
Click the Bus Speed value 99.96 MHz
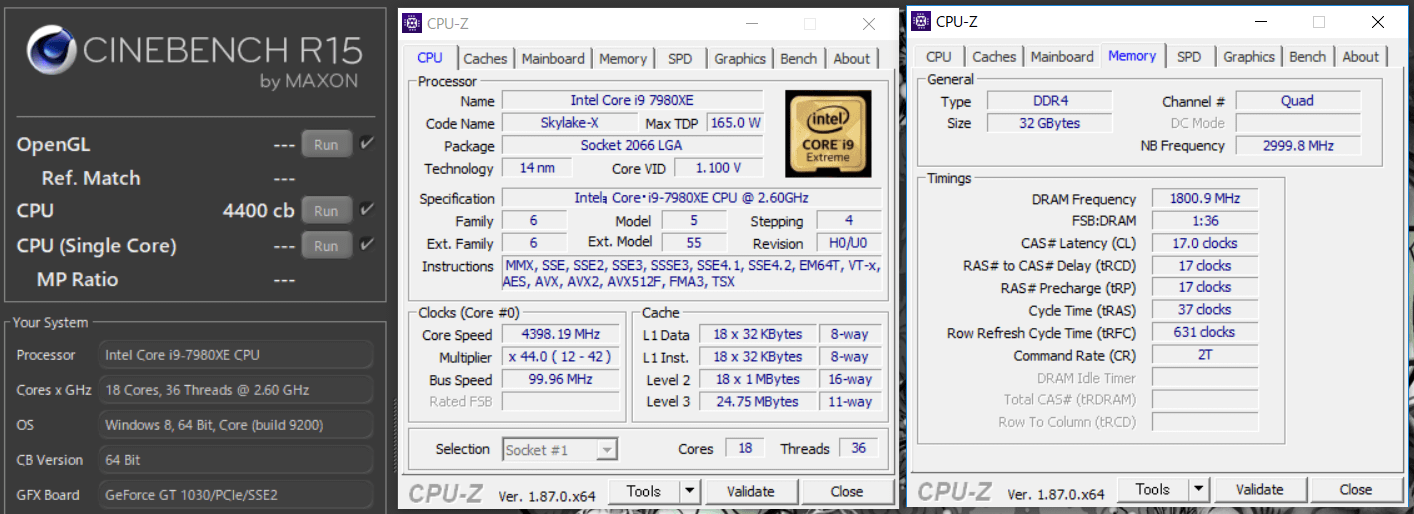[560, 380]
